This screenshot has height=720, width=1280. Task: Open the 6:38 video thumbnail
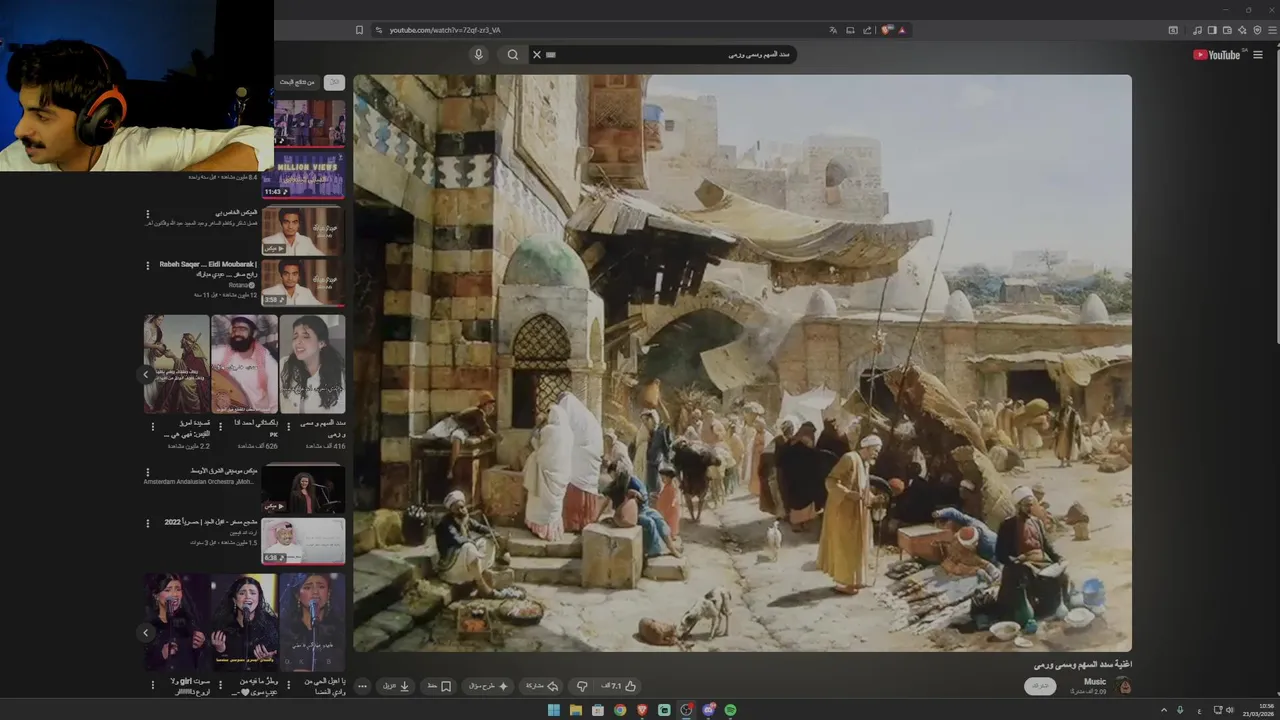tap(303, 541)
